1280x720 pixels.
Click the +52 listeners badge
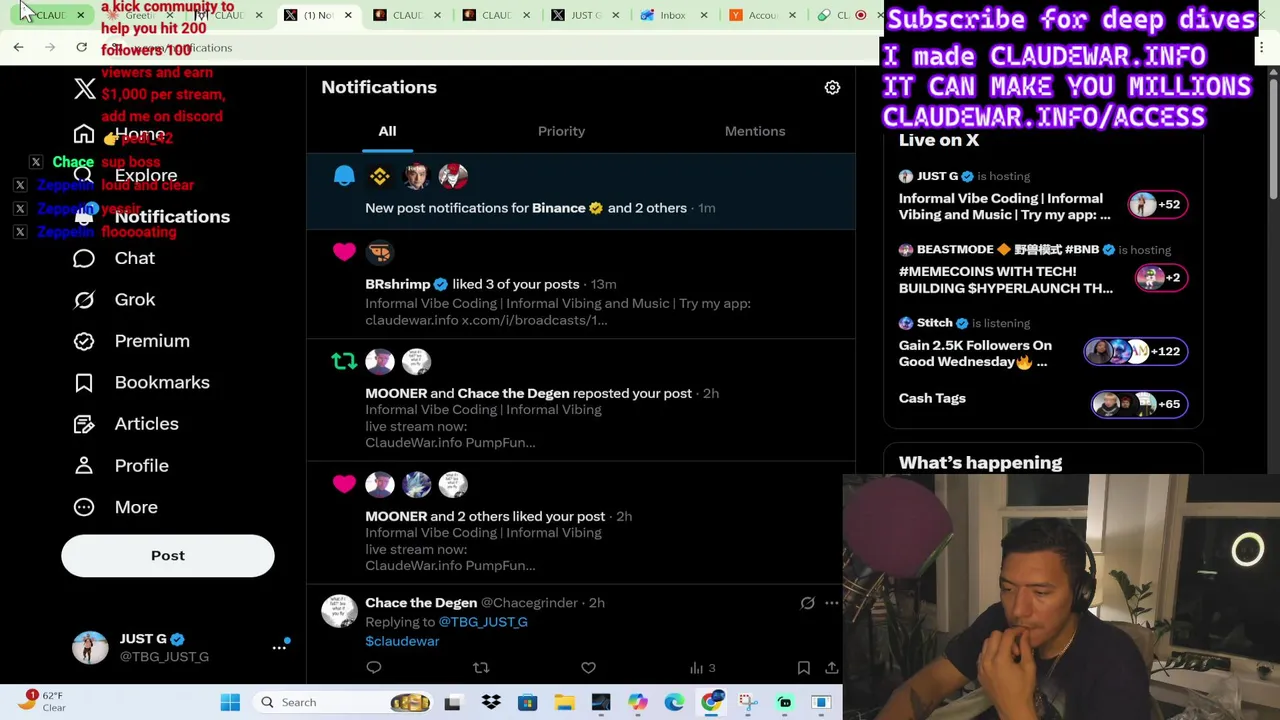(1157, 204)
